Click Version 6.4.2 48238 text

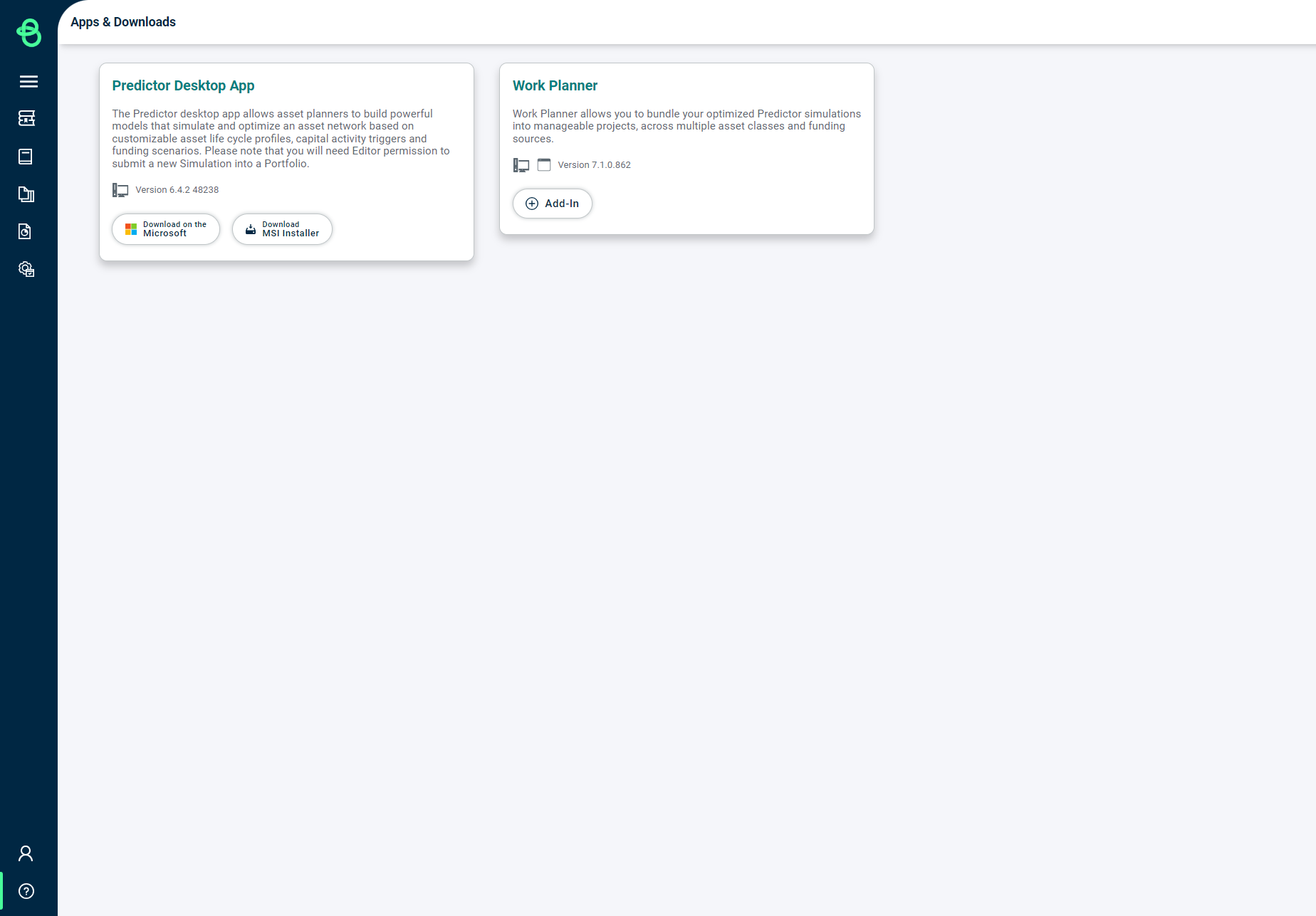(177, 190)
